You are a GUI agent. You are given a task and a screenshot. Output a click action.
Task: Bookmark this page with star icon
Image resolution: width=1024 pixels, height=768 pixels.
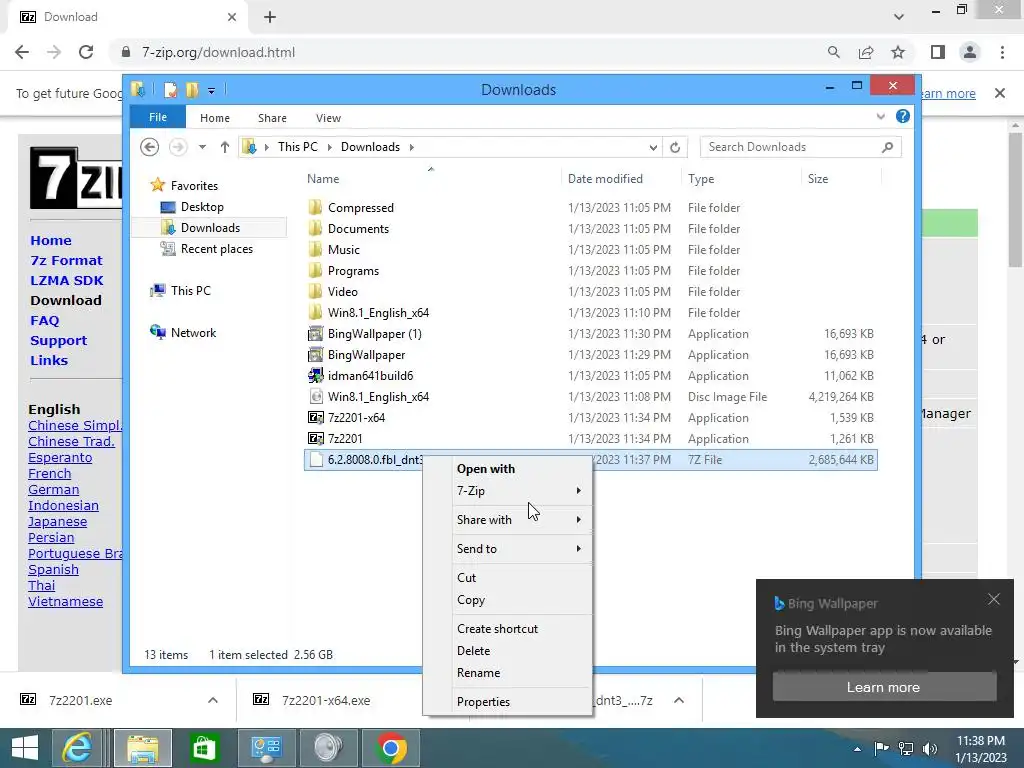[x=898, y=52]
